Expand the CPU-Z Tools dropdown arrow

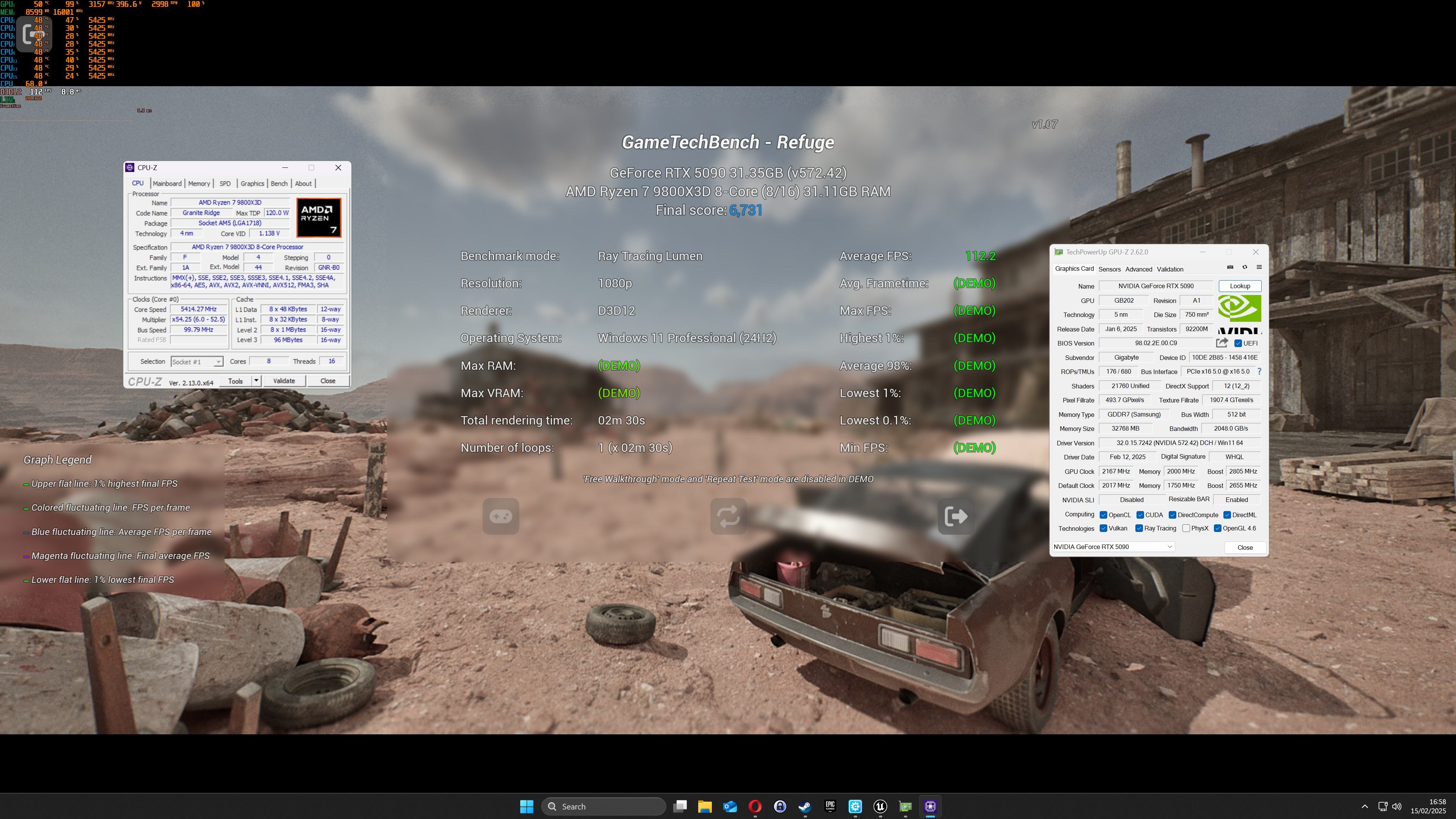(x=256, y=381)
